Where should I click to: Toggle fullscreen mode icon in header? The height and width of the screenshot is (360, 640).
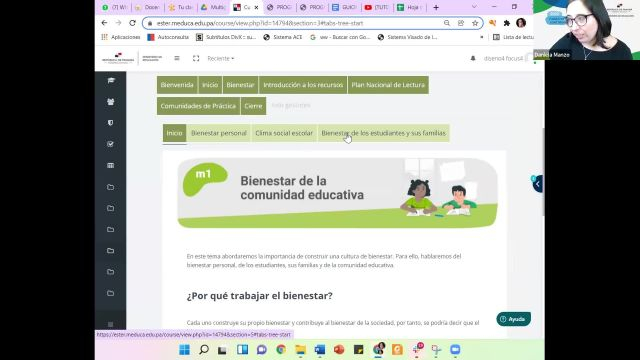(x=196, y=58)
